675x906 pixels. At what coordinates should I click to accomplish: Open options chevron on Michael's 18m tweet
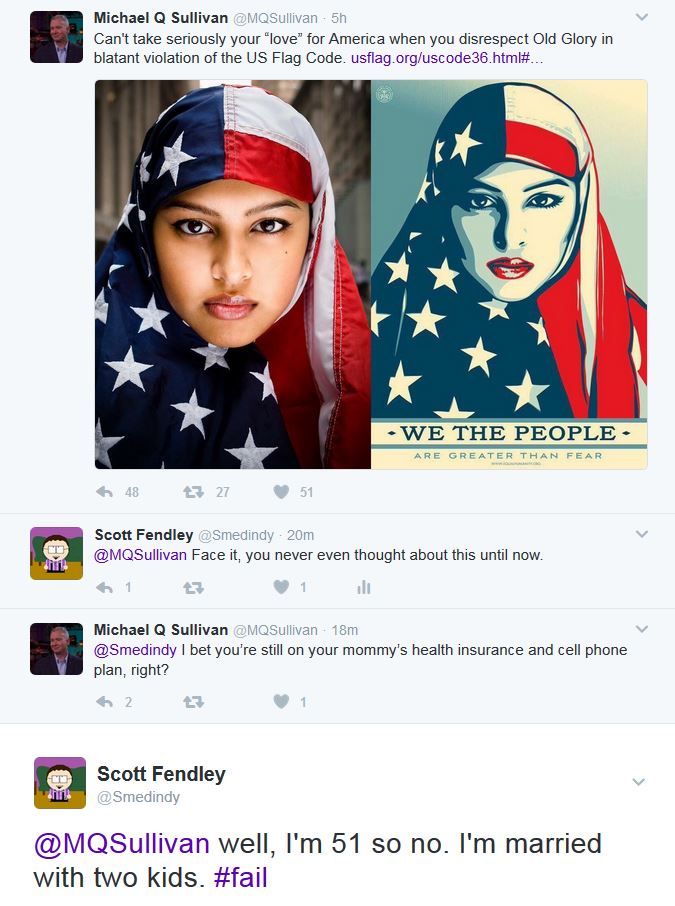coord(641,629)
